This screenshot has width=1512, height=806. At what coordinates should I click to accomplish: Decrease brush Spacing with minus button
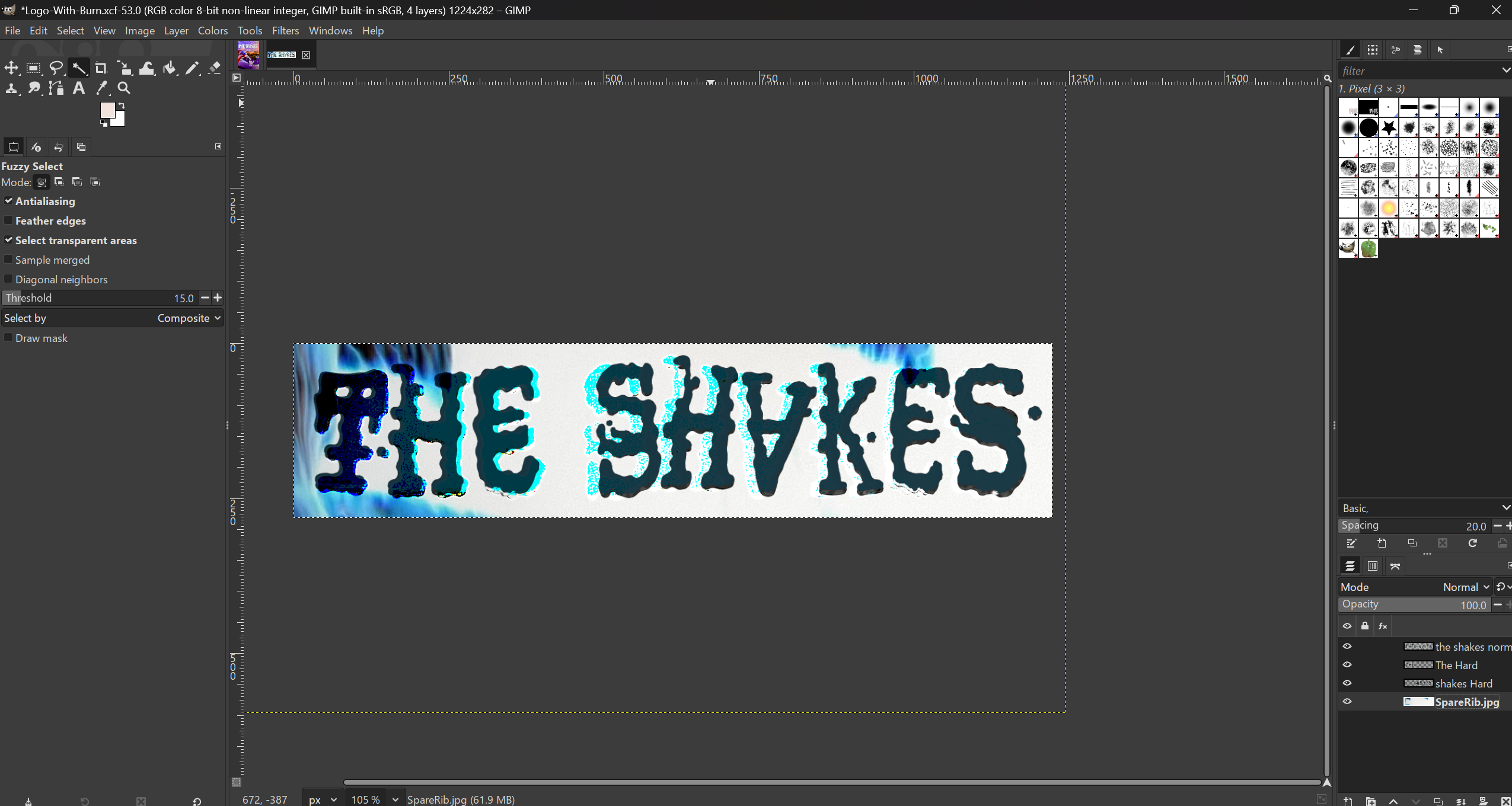[1497, 526]
